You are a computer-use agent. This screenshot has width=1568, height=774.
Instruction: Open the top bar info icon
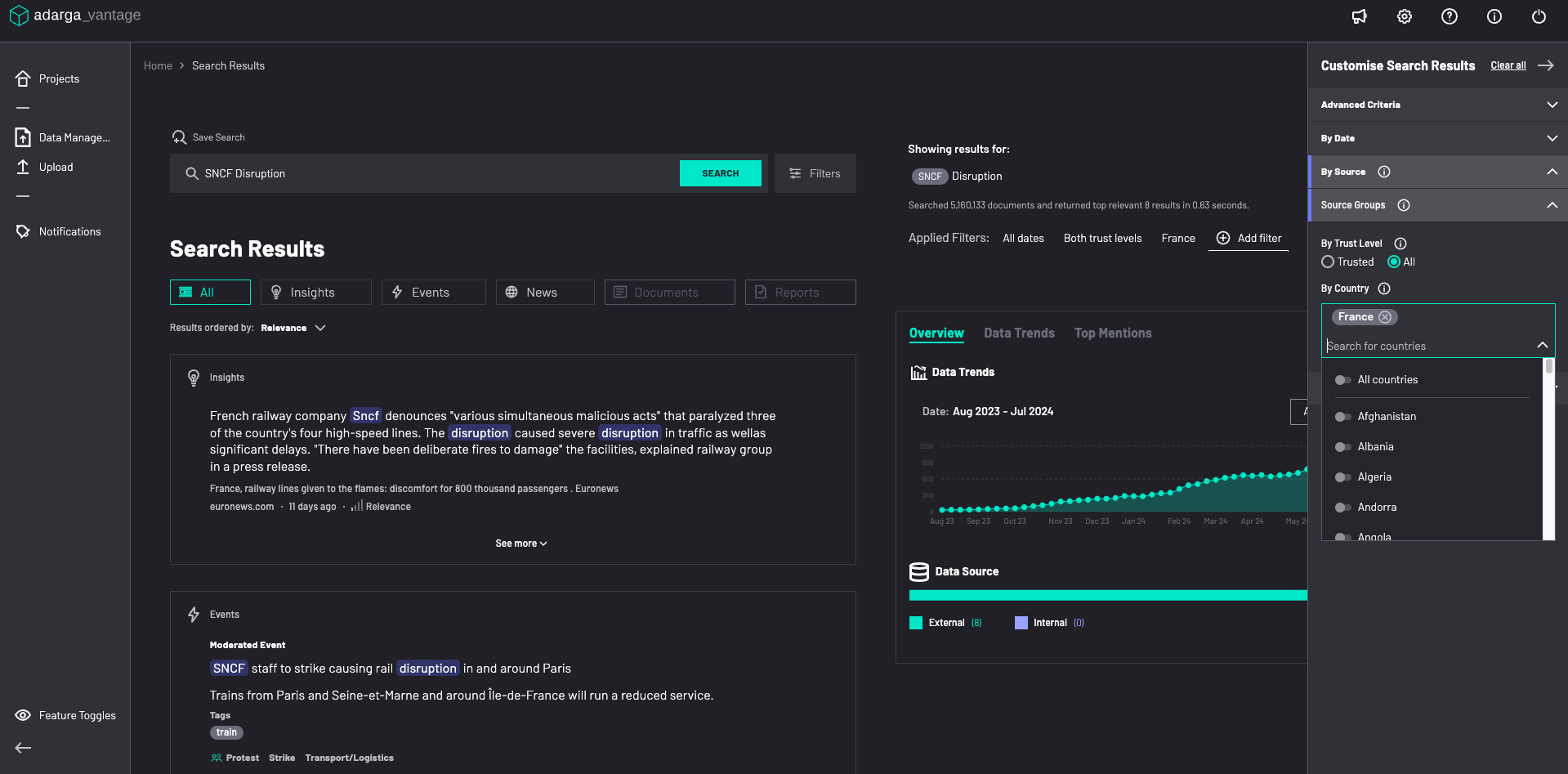[1494, 16]
